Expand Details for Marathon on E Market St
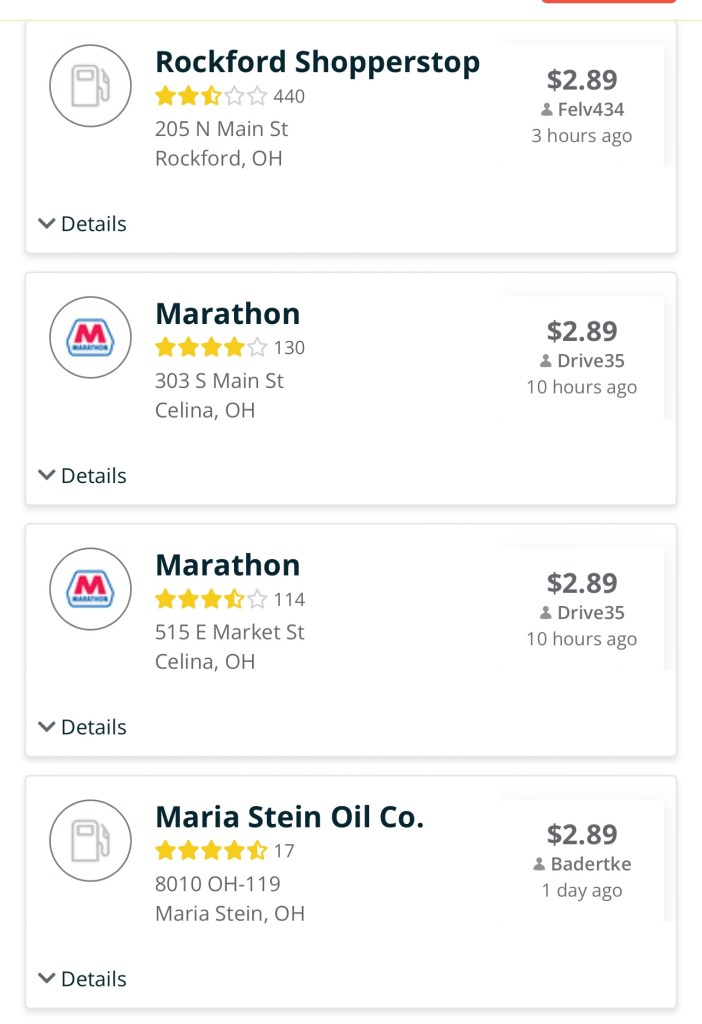702x1024 pixels. [x=83, y=727]
